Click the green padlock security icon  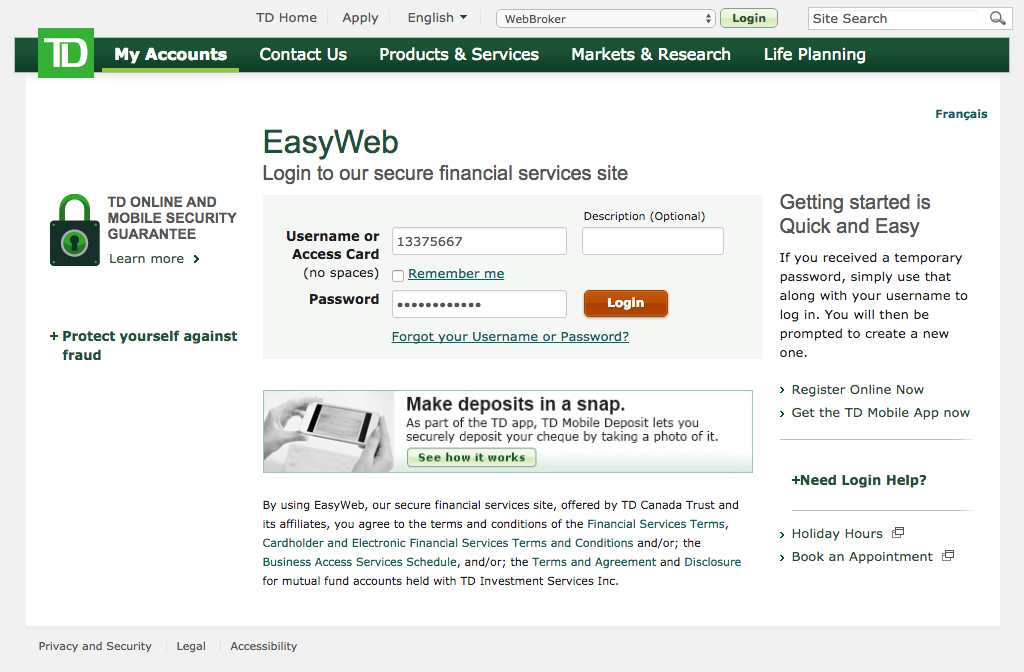pyautogui.click(x=74, y=230)
